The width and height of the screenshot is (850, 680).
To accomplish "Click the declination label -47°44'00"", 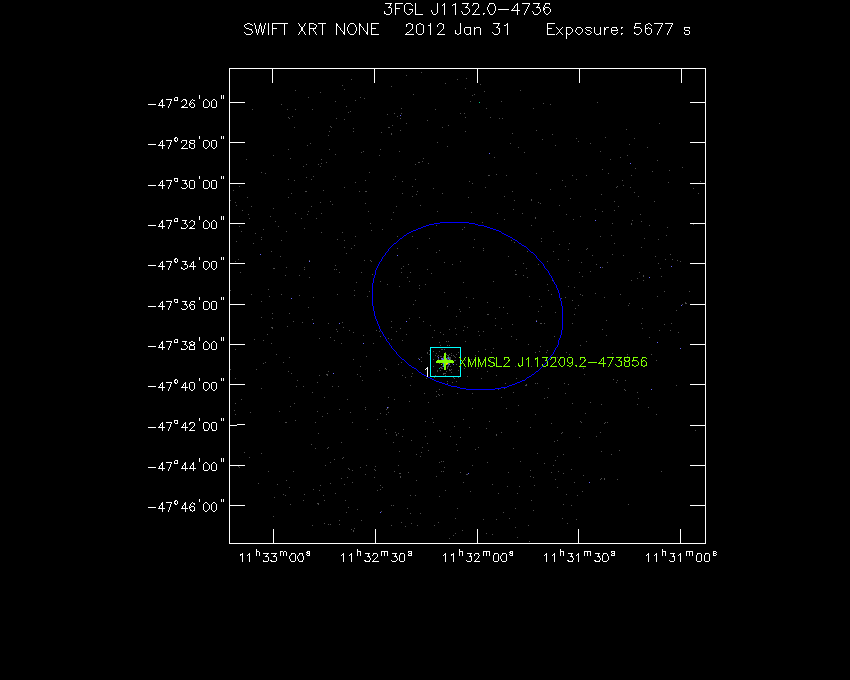I will [x=186, y=466].
